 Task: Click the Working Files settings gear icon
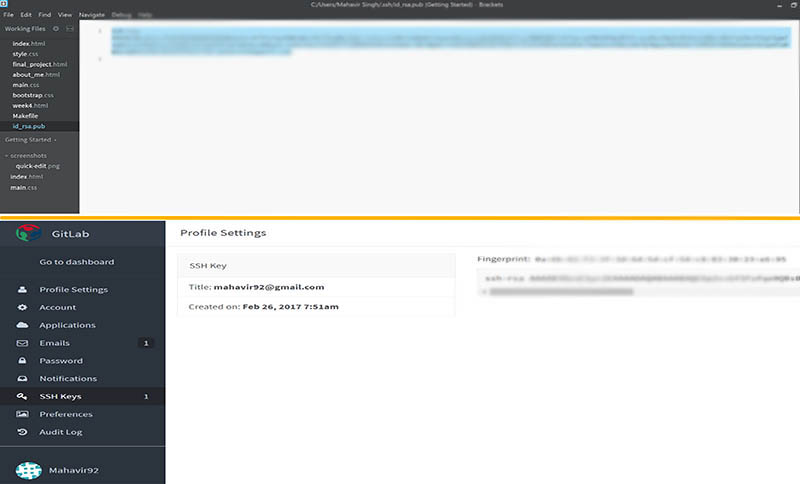tap(56, 29)
